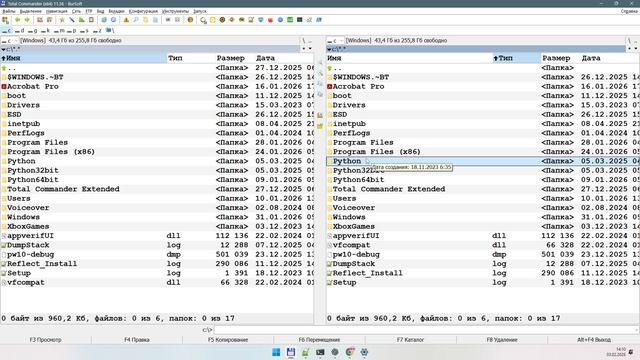640x360 pixels.
Task: Click the F6 Перемещение button
Action: click(x=319, y=340)
